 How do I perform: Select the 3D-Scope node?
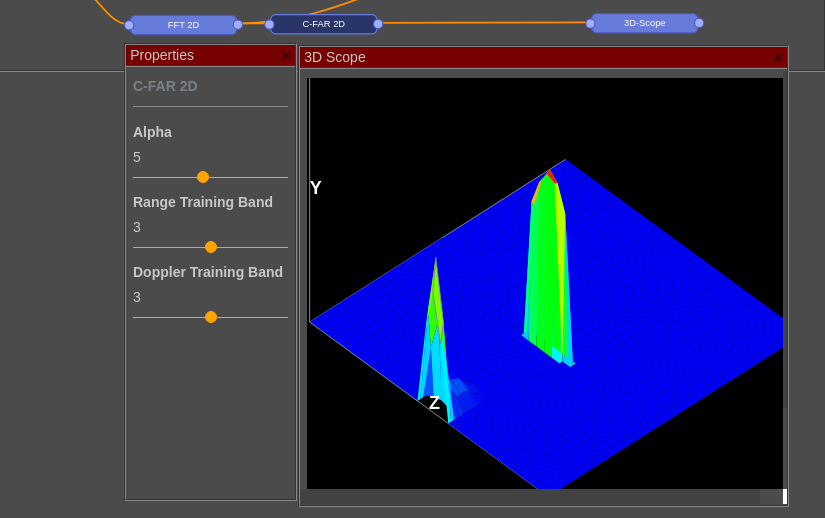point(644,23)
